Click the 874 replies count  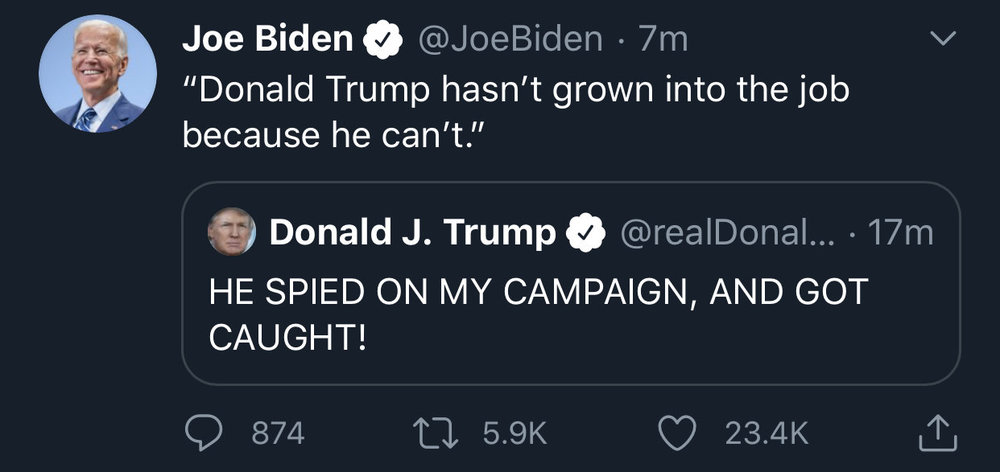[x=277, y=432]
